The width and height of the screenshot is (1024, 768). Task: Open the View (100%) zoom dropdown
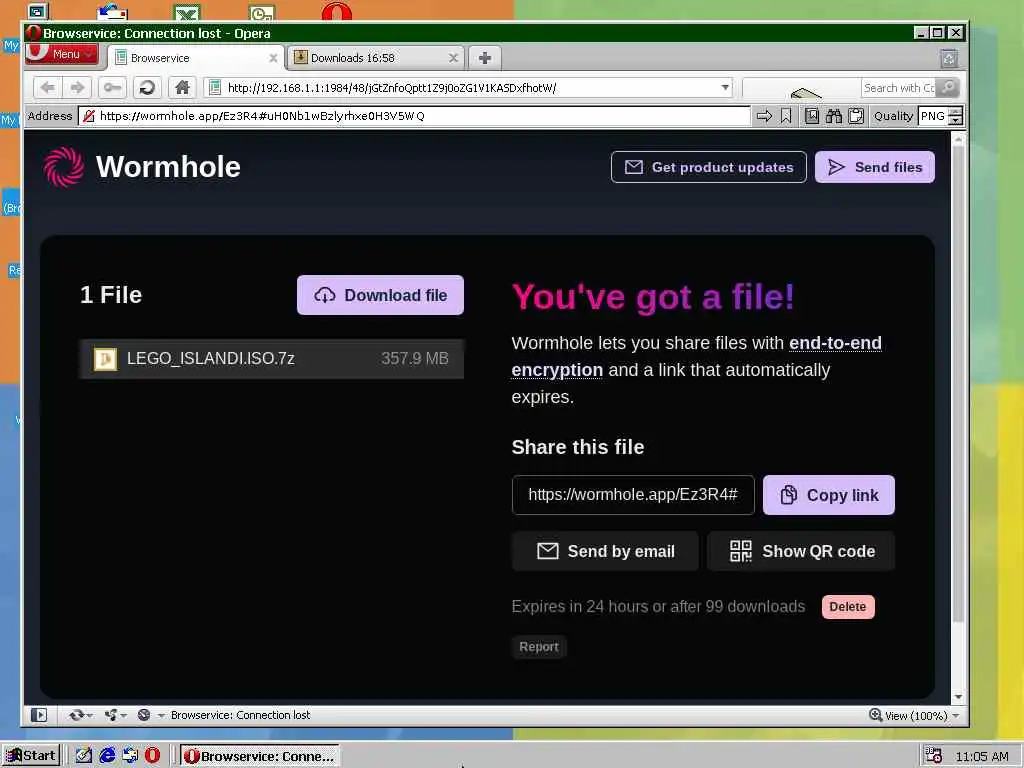pyautogui.click(x=914, y=716)
